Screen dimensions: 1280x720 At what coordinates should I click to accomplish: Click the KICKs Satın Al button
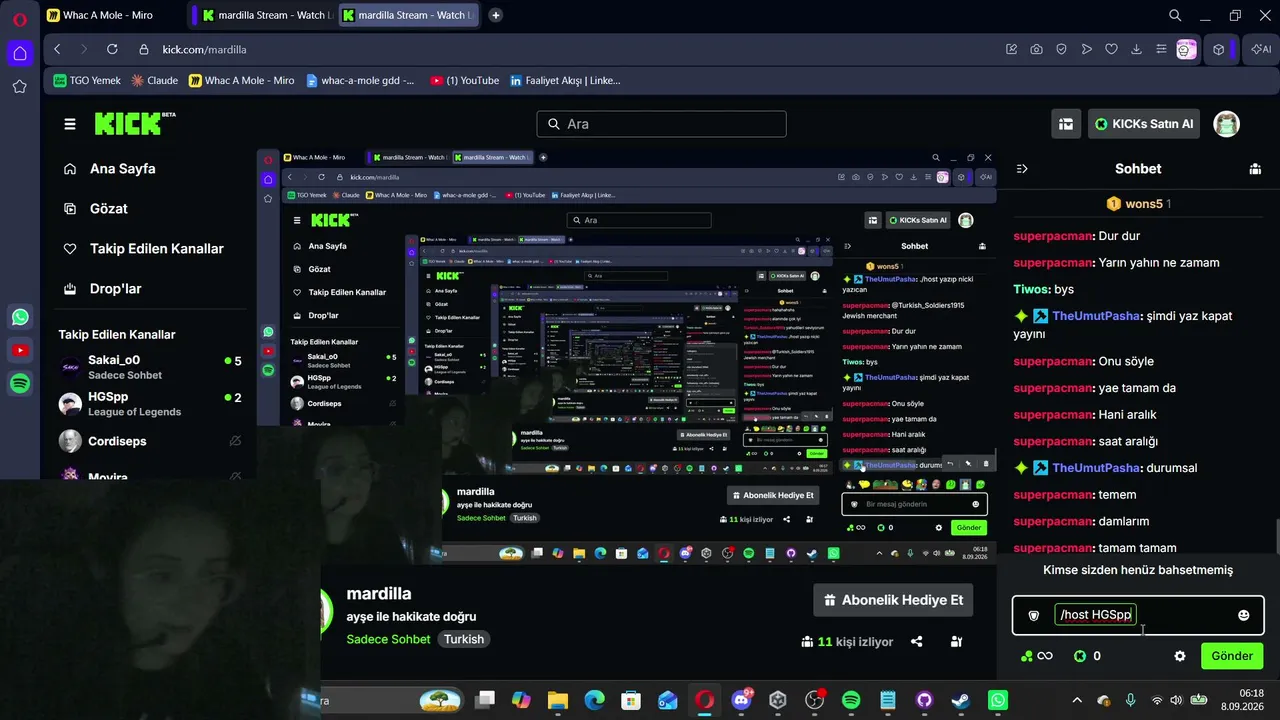1144,124
